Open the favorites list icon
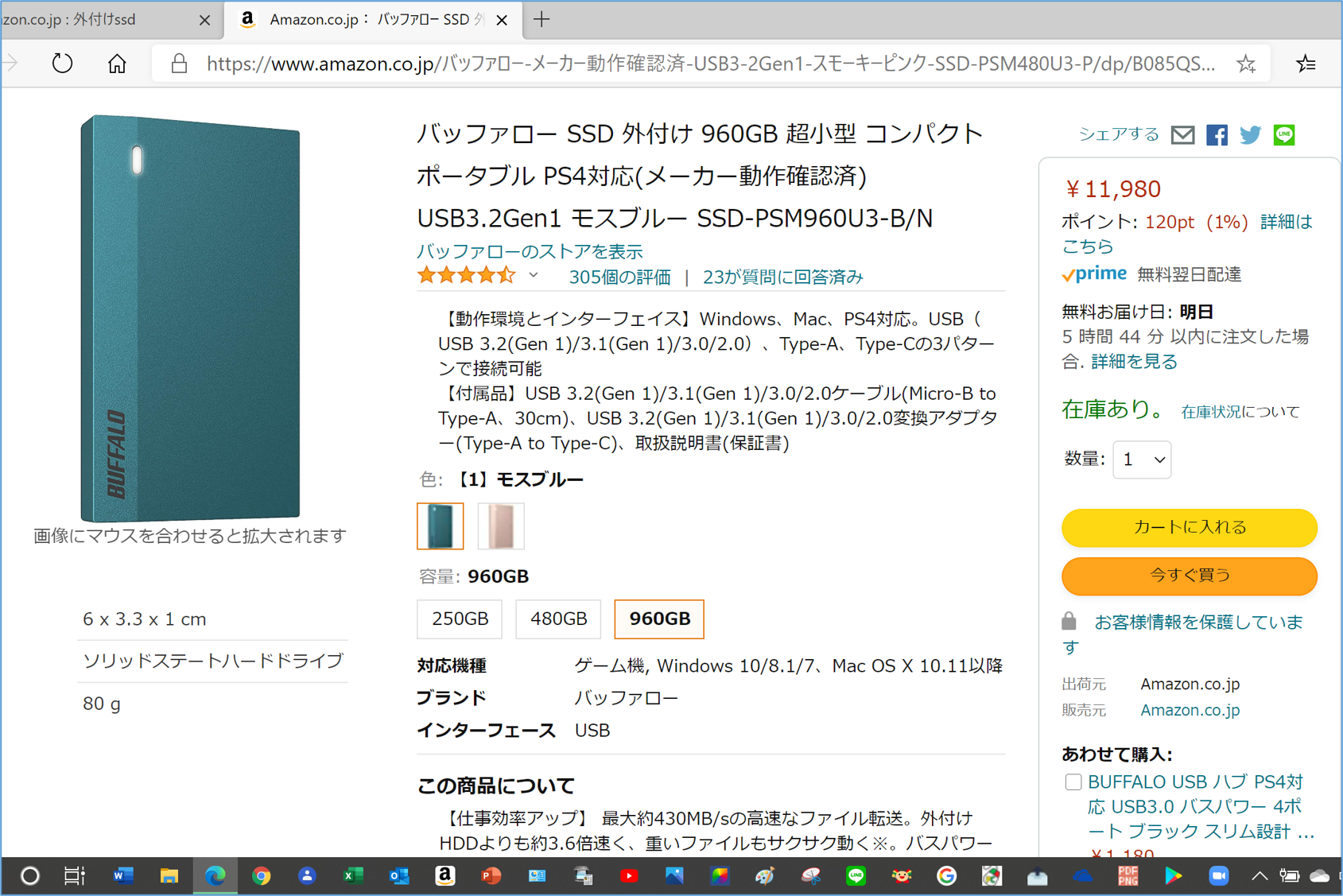Viewport: 1343px width, 896px height. [x=1306, y=64]
